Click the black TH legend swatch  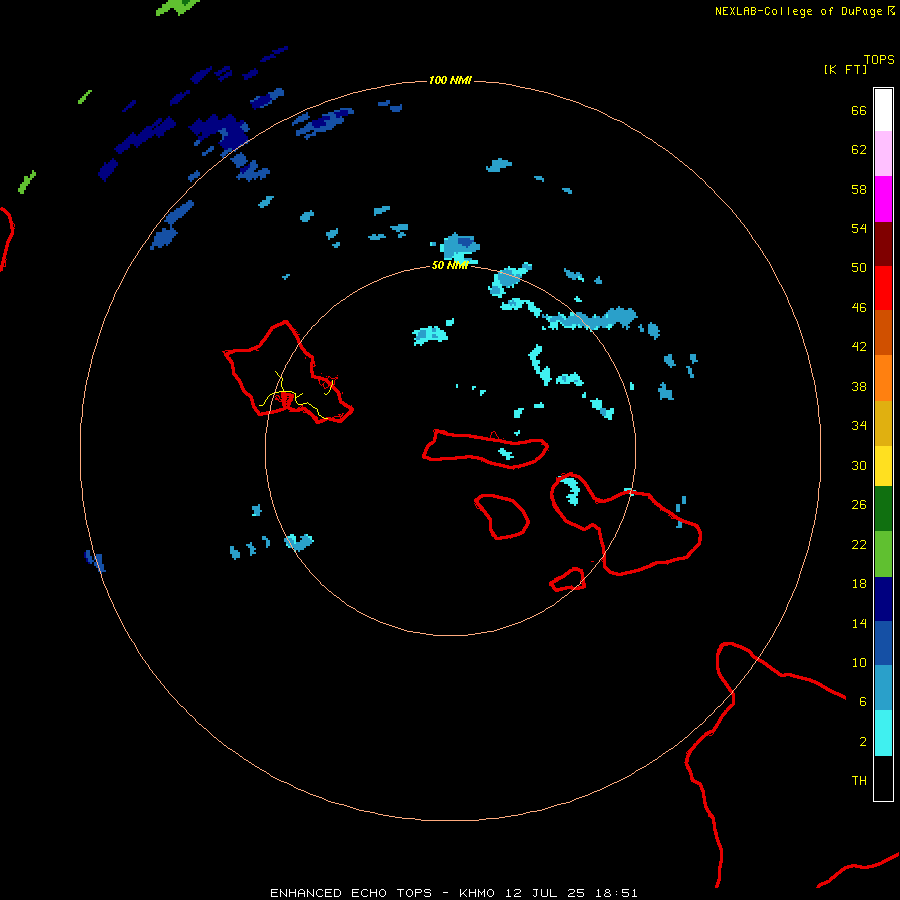[883, 778]
